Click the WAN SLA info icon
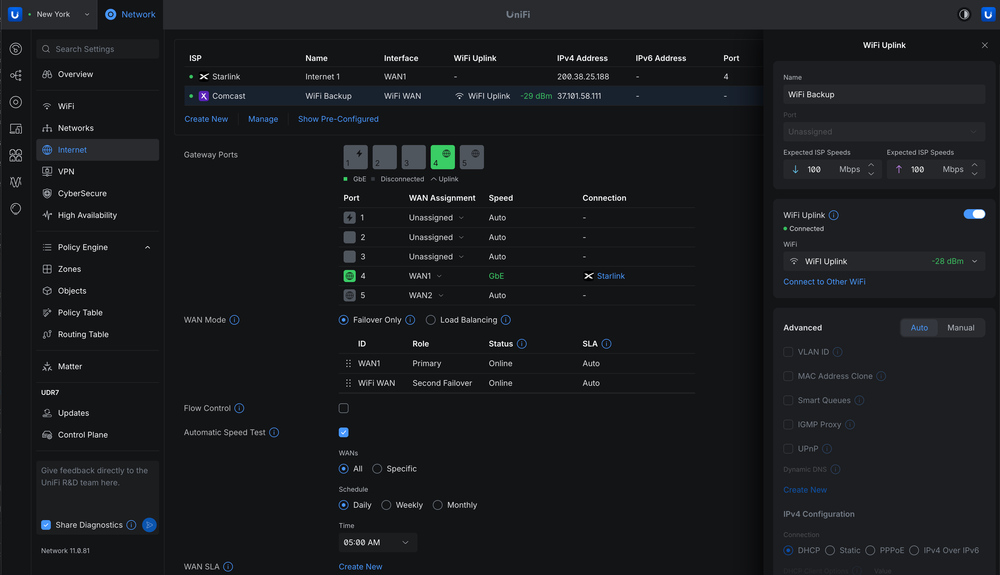This screenshot has width=1000, height=575. 228,567
